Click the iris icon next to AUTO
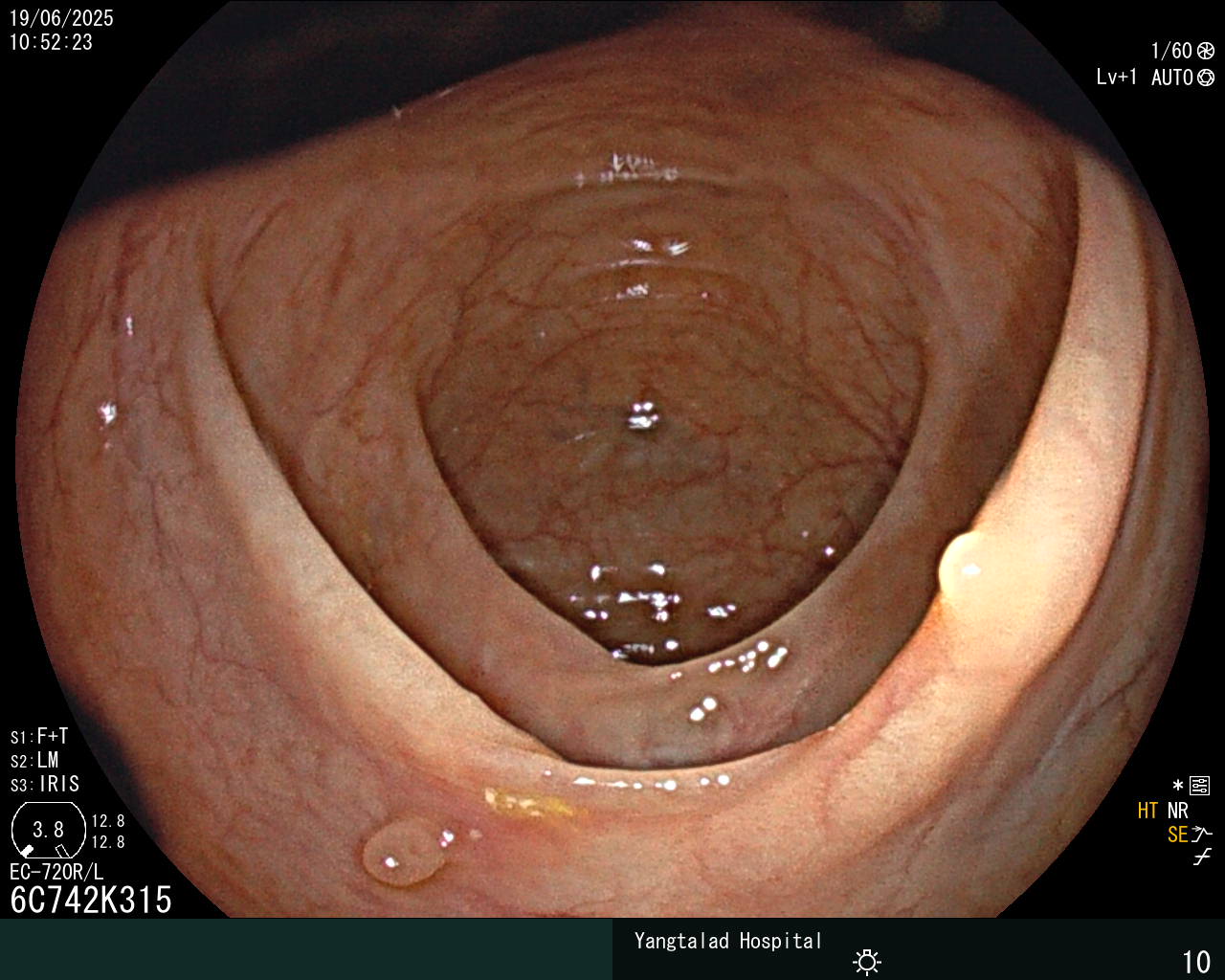 coord(1206,78)
